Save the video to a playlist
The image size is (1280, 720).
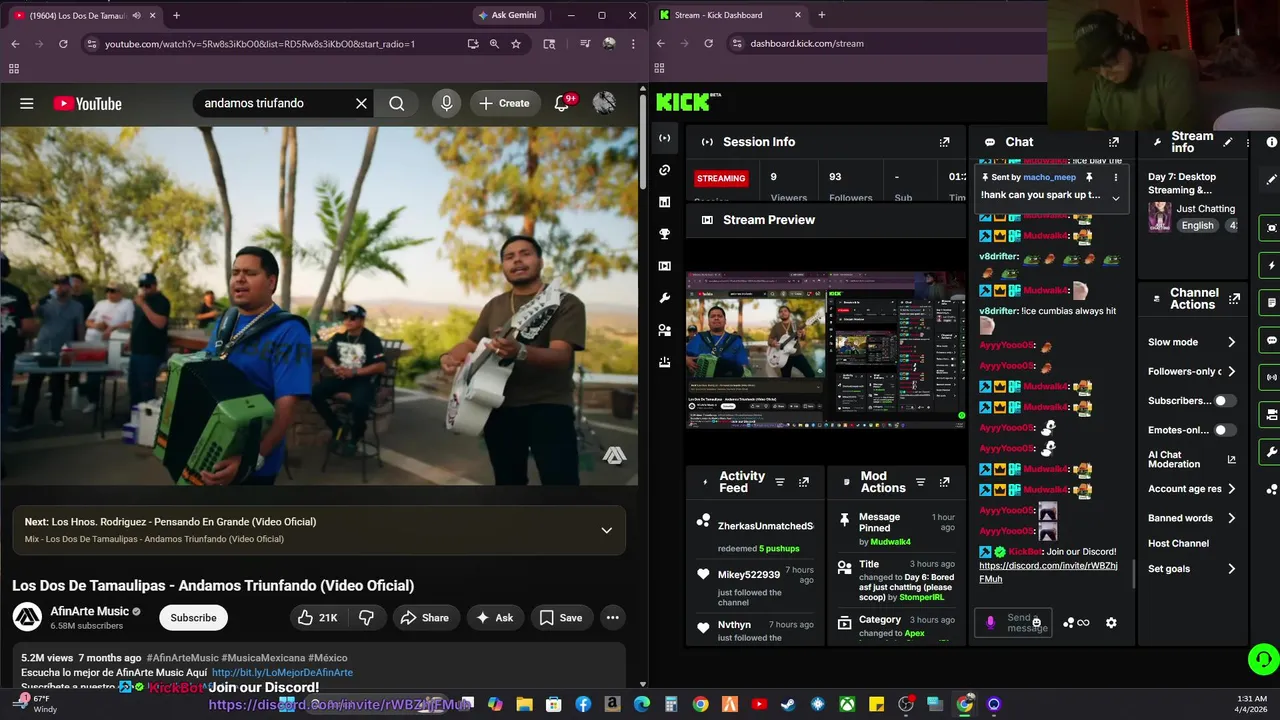(x=561, y=618)
